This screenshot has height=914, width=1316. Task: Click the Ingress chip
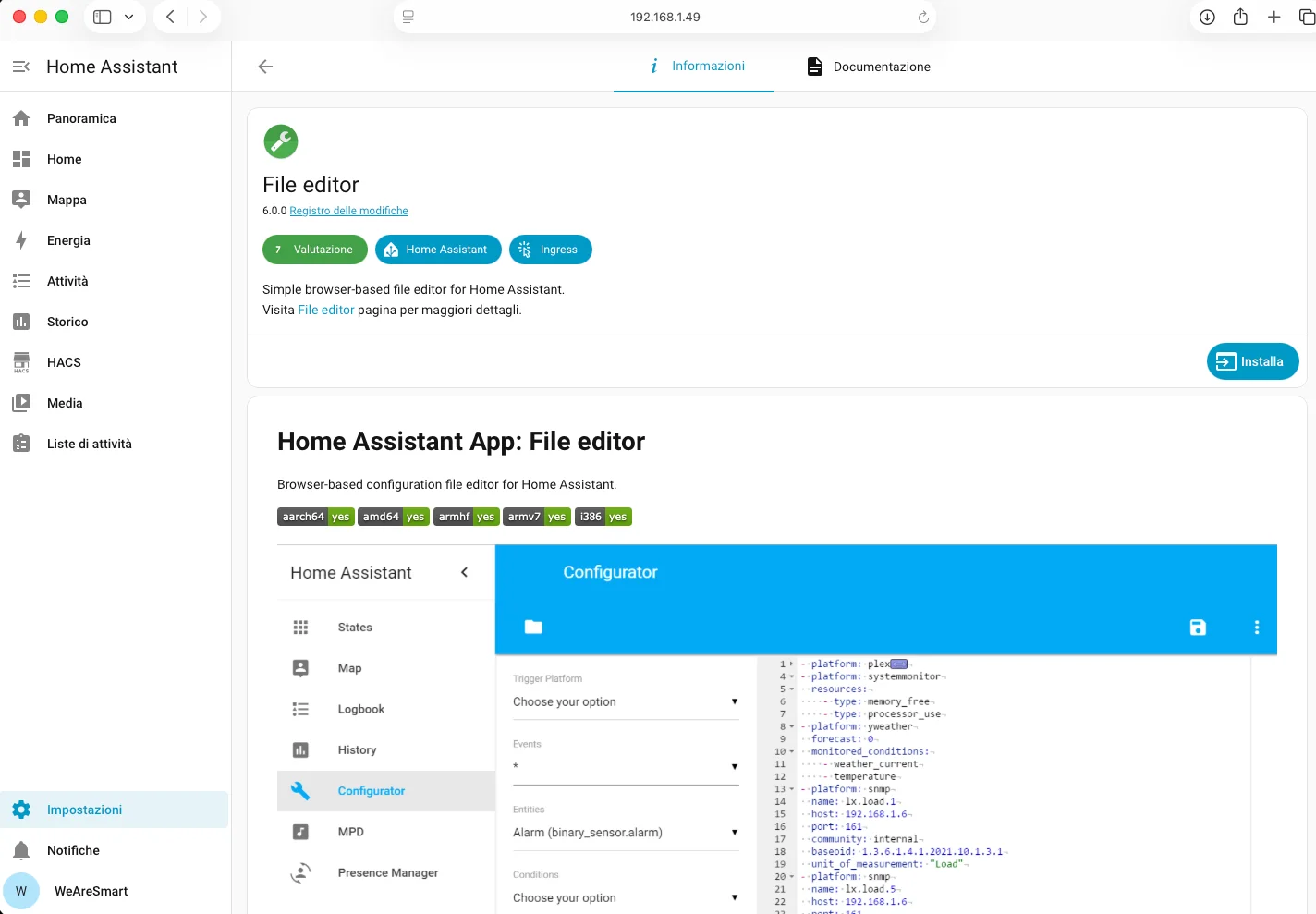coord(551,250)
